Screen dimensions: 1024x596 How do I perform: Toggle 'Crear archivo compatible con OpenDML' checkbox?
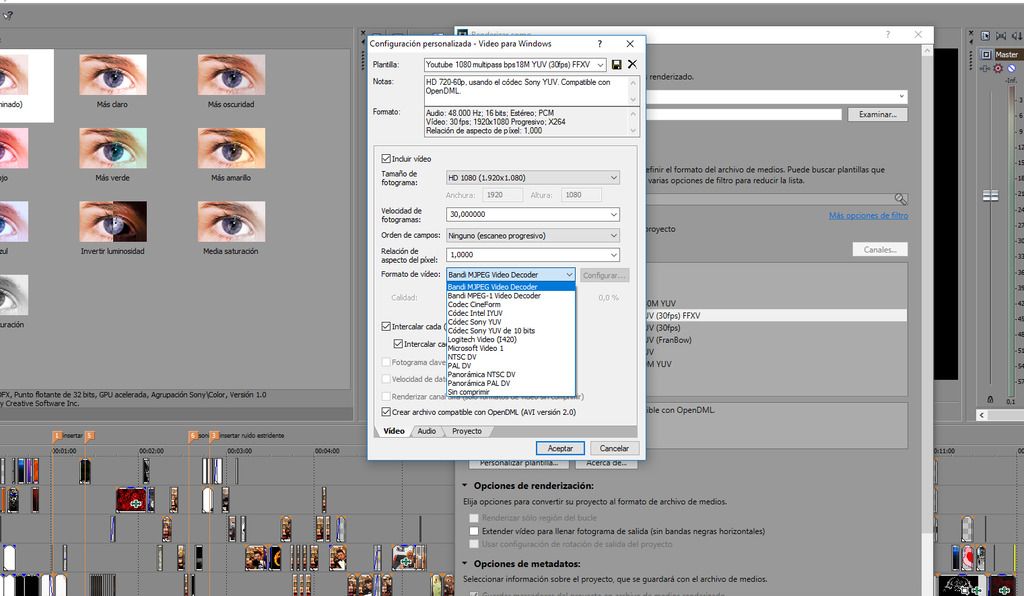pos(386,412)
